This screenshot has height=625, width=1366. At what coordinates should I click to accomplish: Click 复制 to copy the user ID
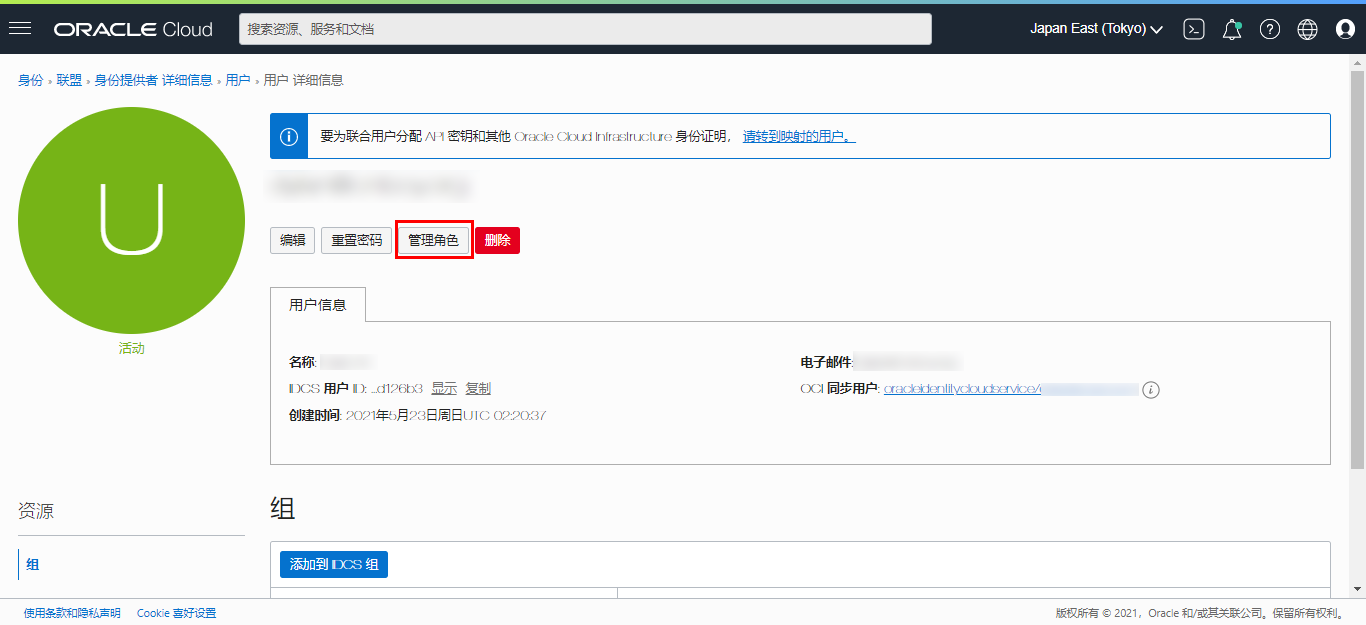click(478, 388)
